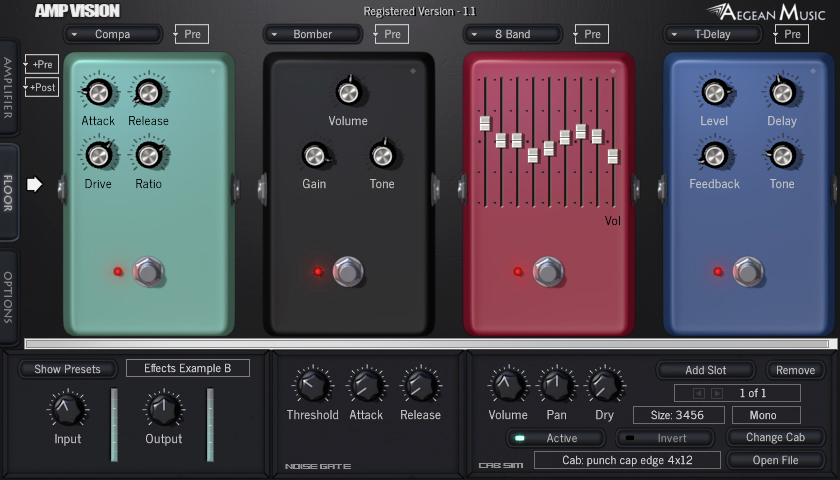Click the T-Delay pedal Delay knob
This screenshot has width=840, height=480.
point(782,93)
